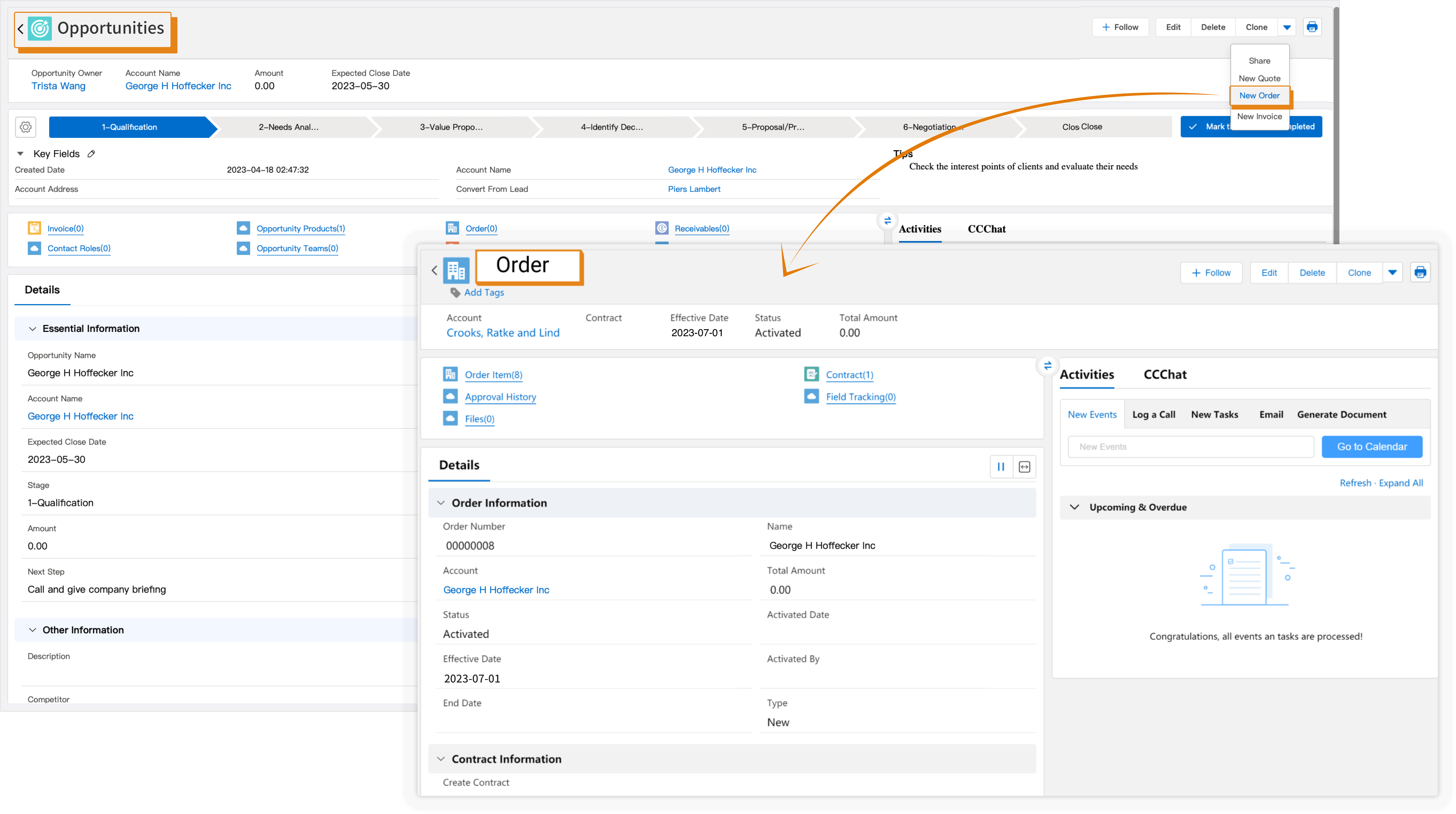Click the Go to Calendar button

point(1372,447)
